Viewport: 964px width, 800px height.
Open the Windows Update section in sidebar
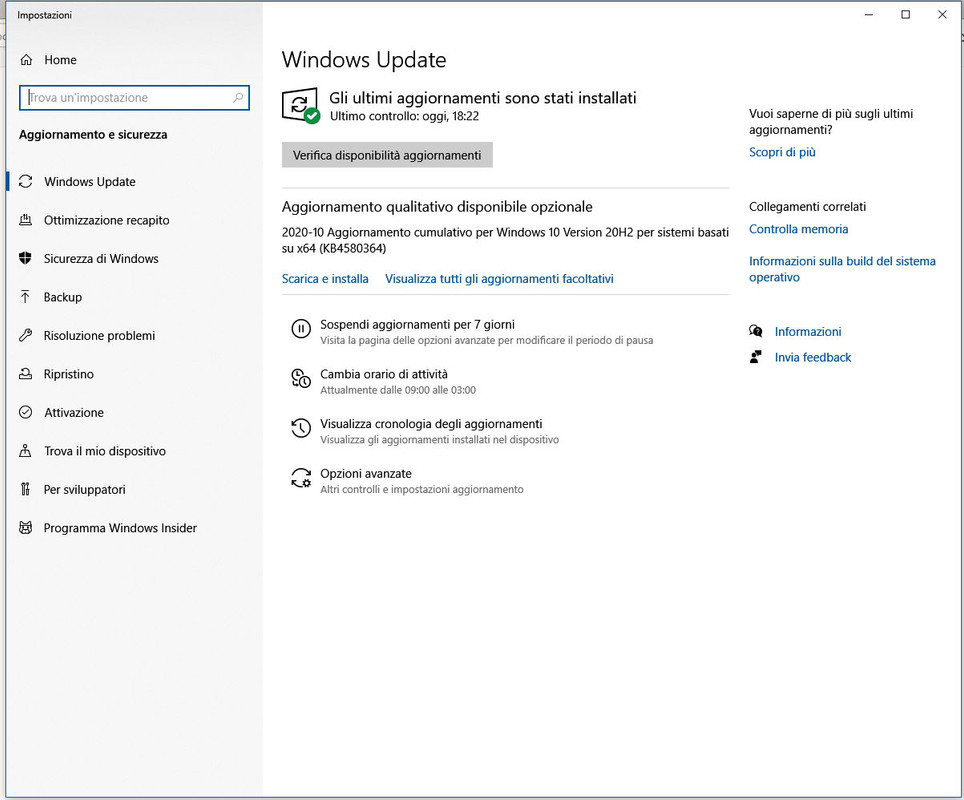[134, 181]
